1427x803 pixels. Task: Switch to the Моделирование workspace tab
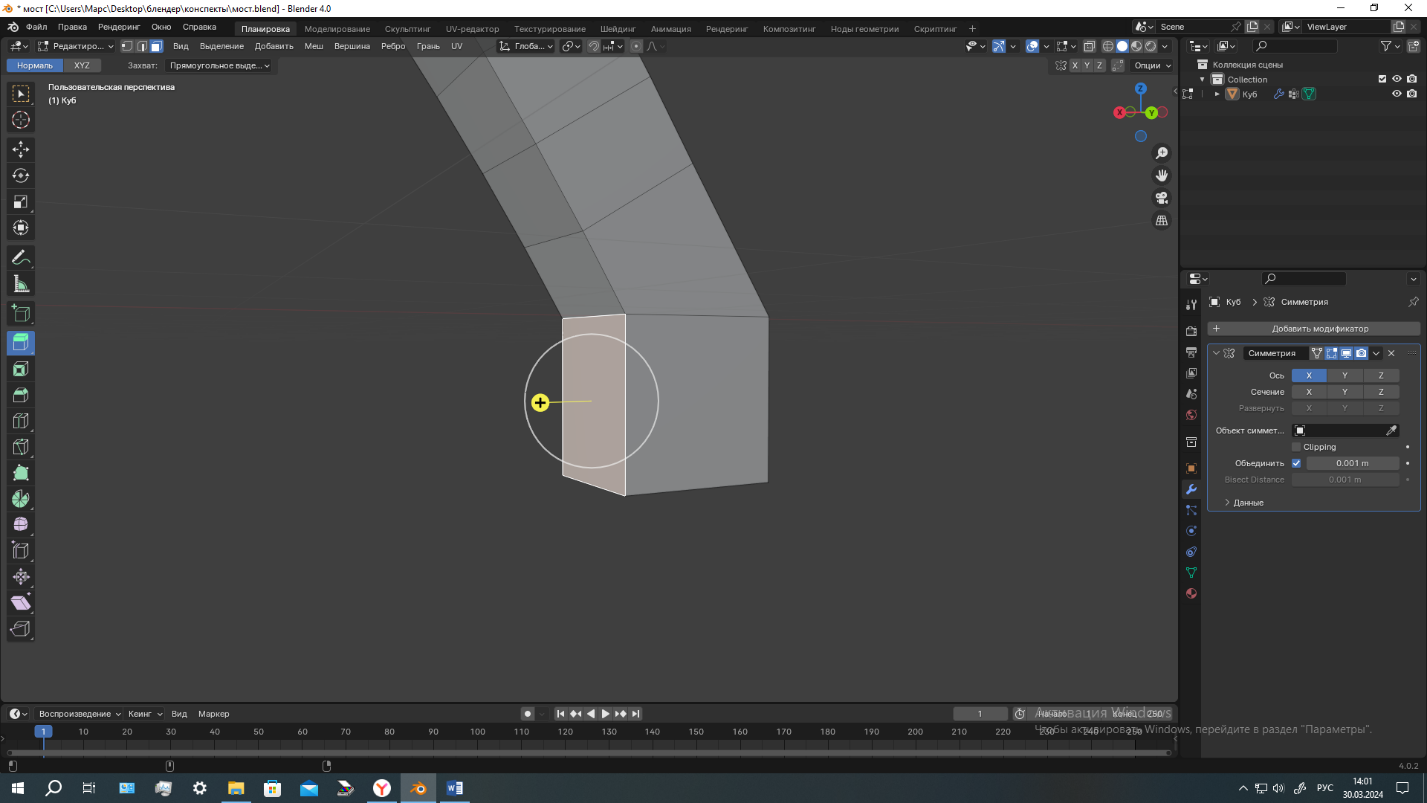337,29
